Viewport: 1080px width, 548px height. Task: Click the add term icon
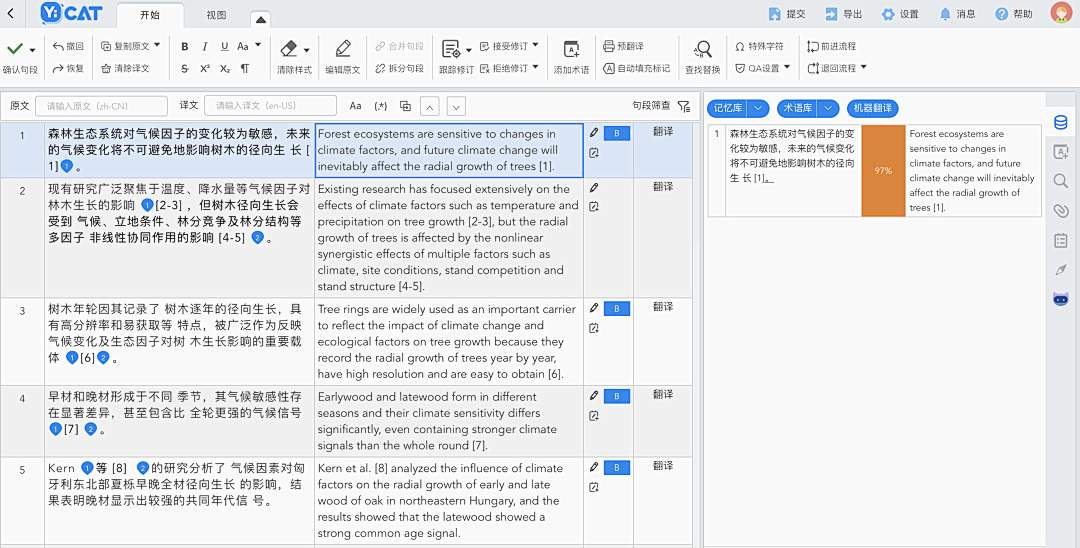click(571, 49)
